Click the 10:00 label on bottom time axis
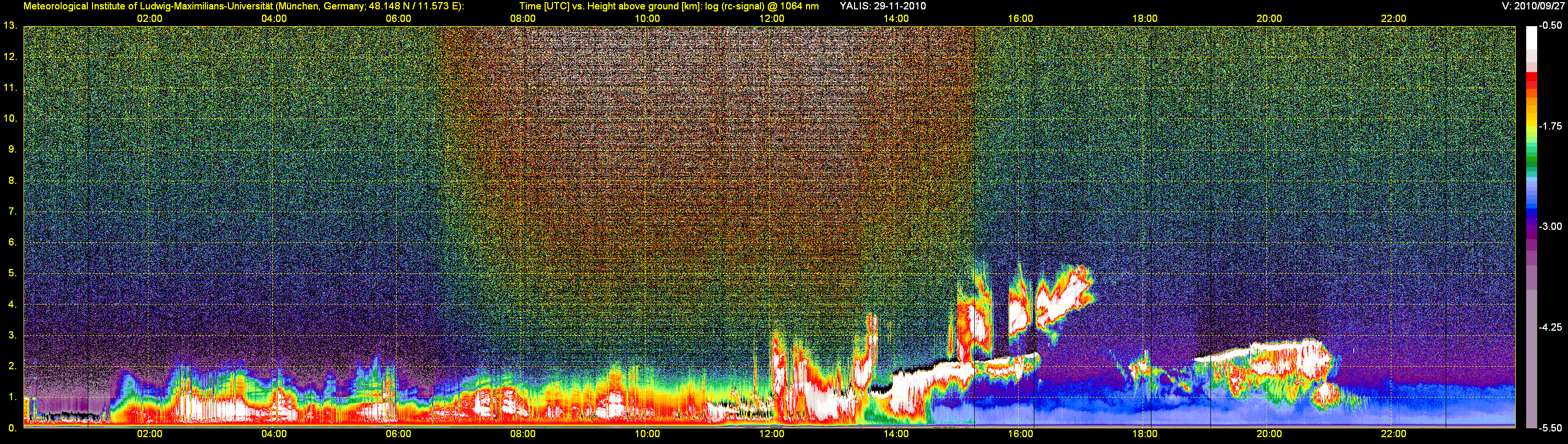The image size is (1568, 444). point(647,434)
